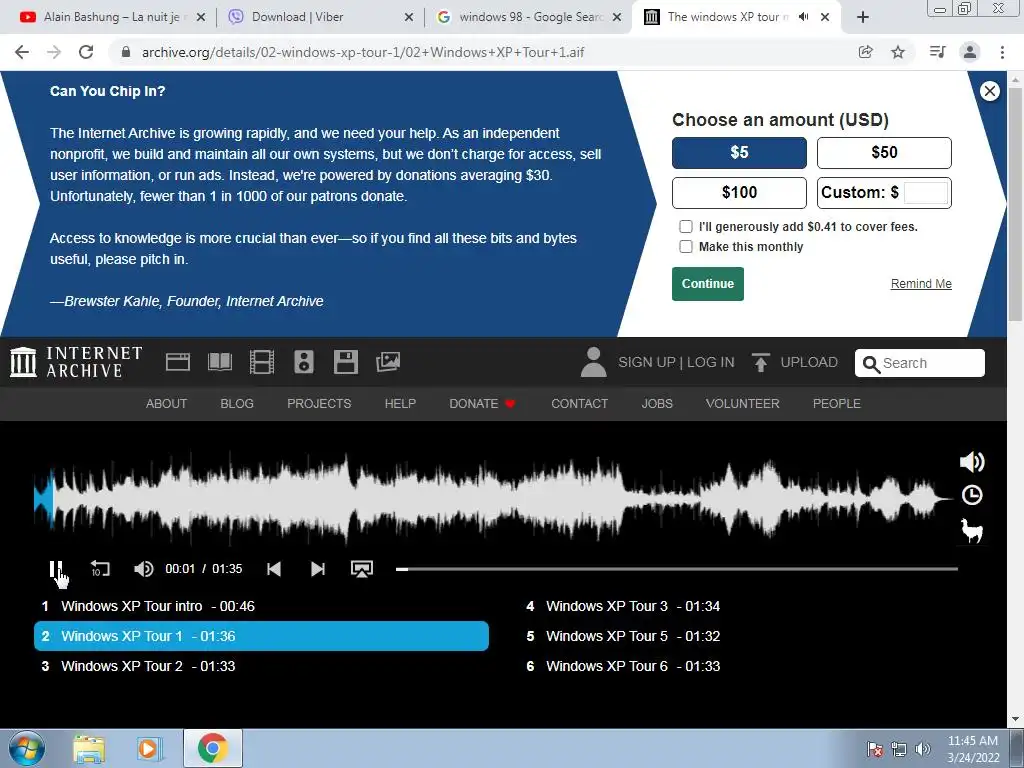
Task: Click the Remind Me link
Action: (x=921, y=283)
